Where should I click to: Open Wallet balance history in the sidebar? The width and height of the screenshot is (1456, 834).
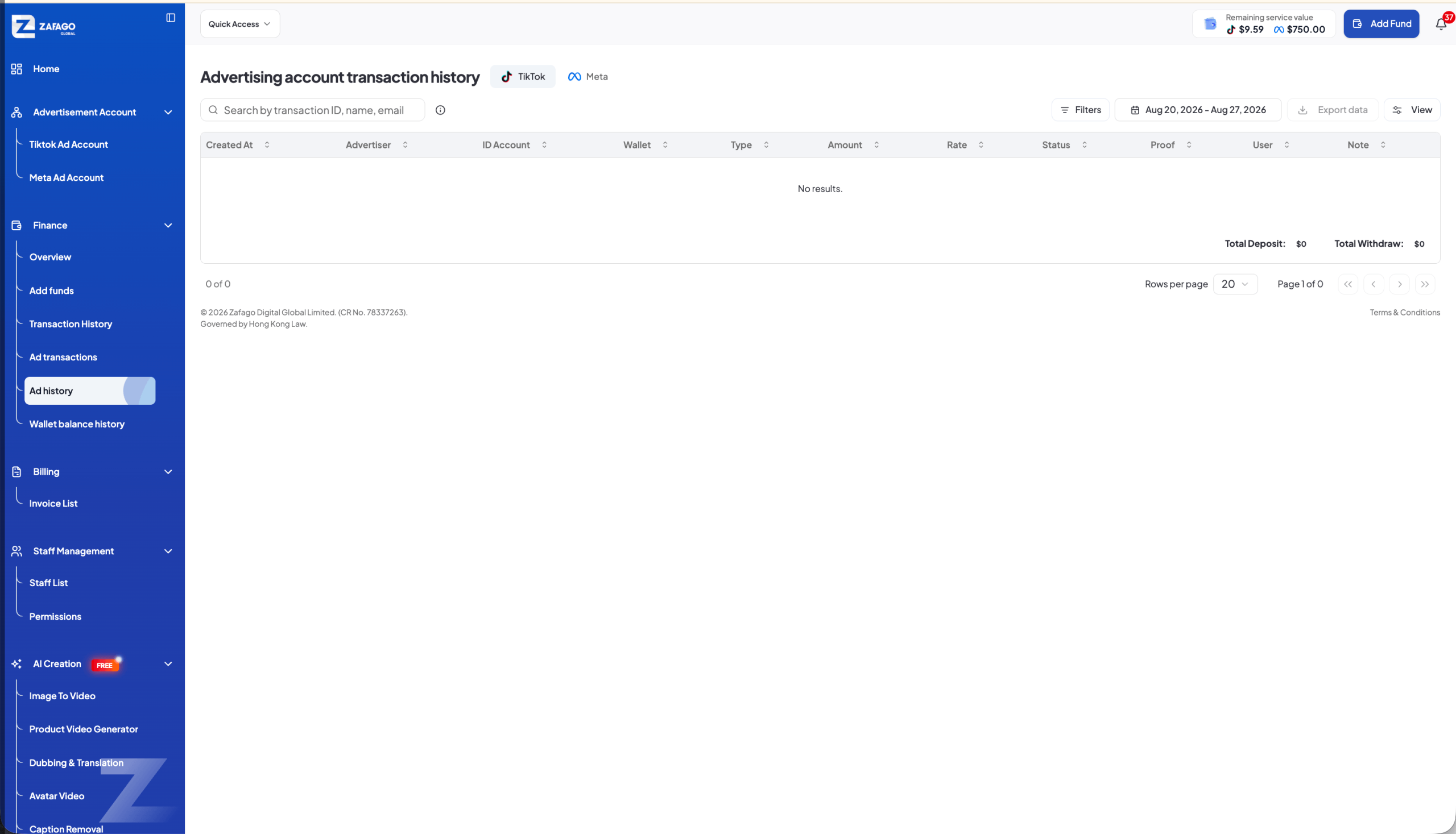tap(77, 425)
